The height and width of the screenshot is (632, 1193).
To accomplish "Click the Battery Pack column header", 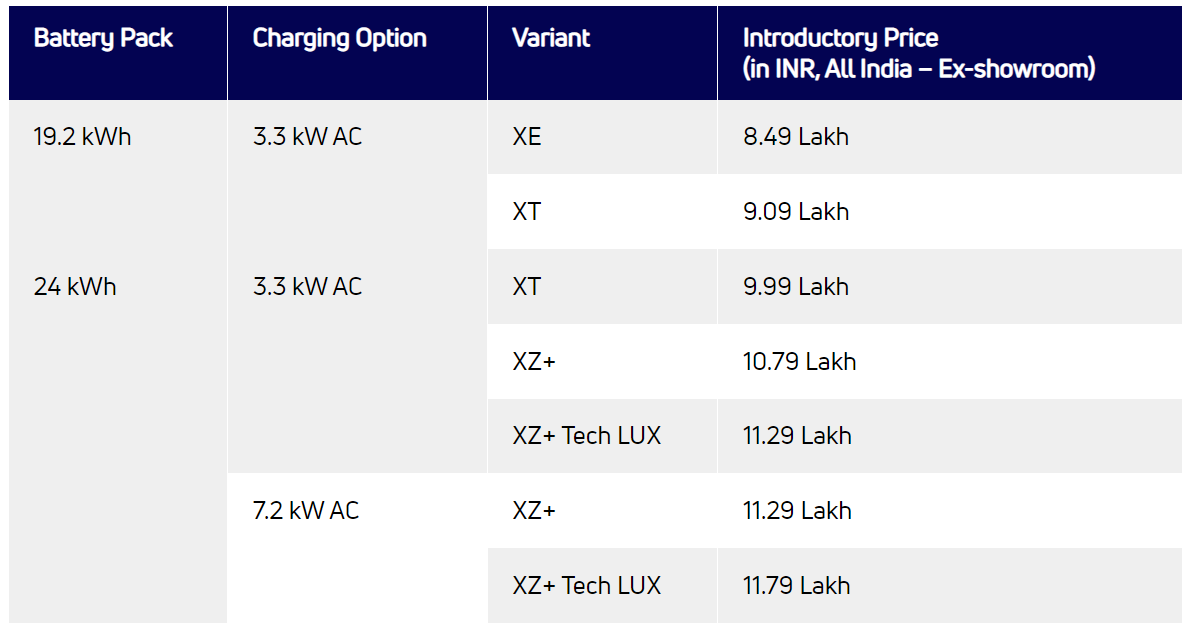I will pyautogui.click(x=103, y=39).
